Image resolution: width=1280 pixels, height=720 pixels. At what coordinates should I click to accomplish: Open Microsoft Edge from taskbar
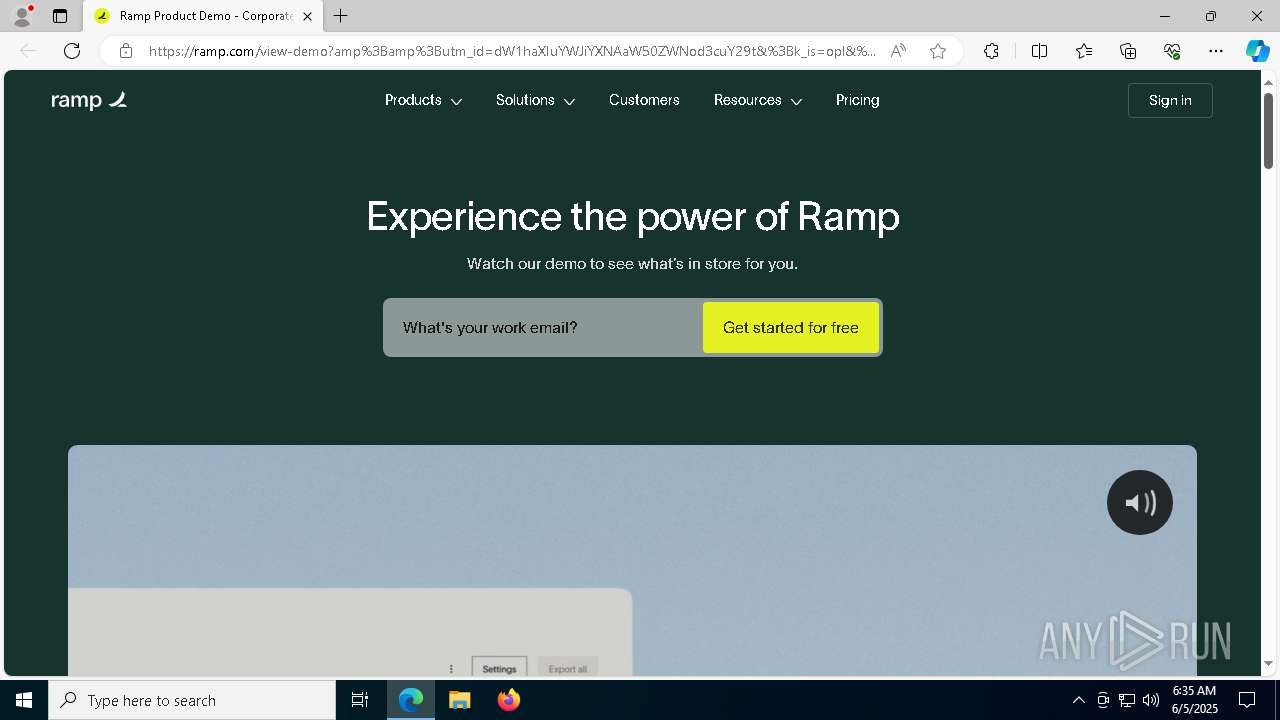click(411, 700)
